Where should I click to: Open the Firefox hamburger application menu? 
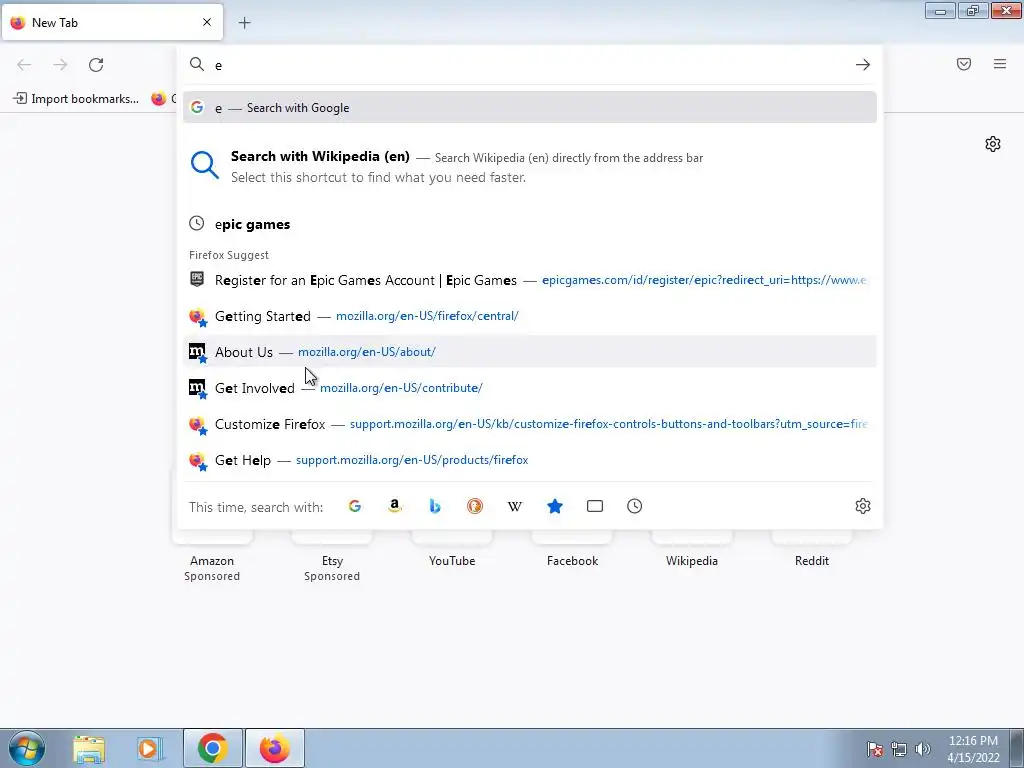point(1000,64)
